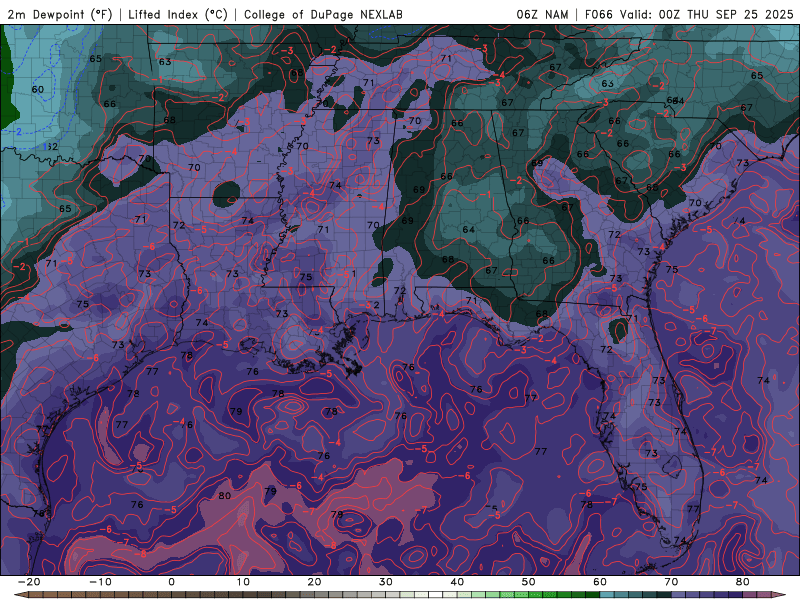Click the "06Z NAM" model run label
800x600 pixels.
(542, 14)
